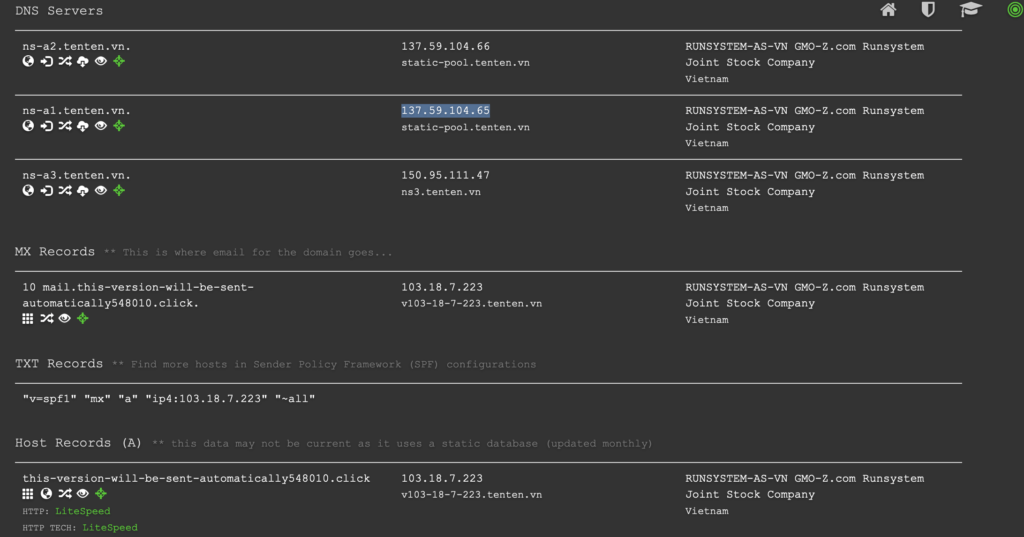Viewport: 1024px width, 537px height.
Task: Open the shield security icon in header
Action: [x=928, y=10]
